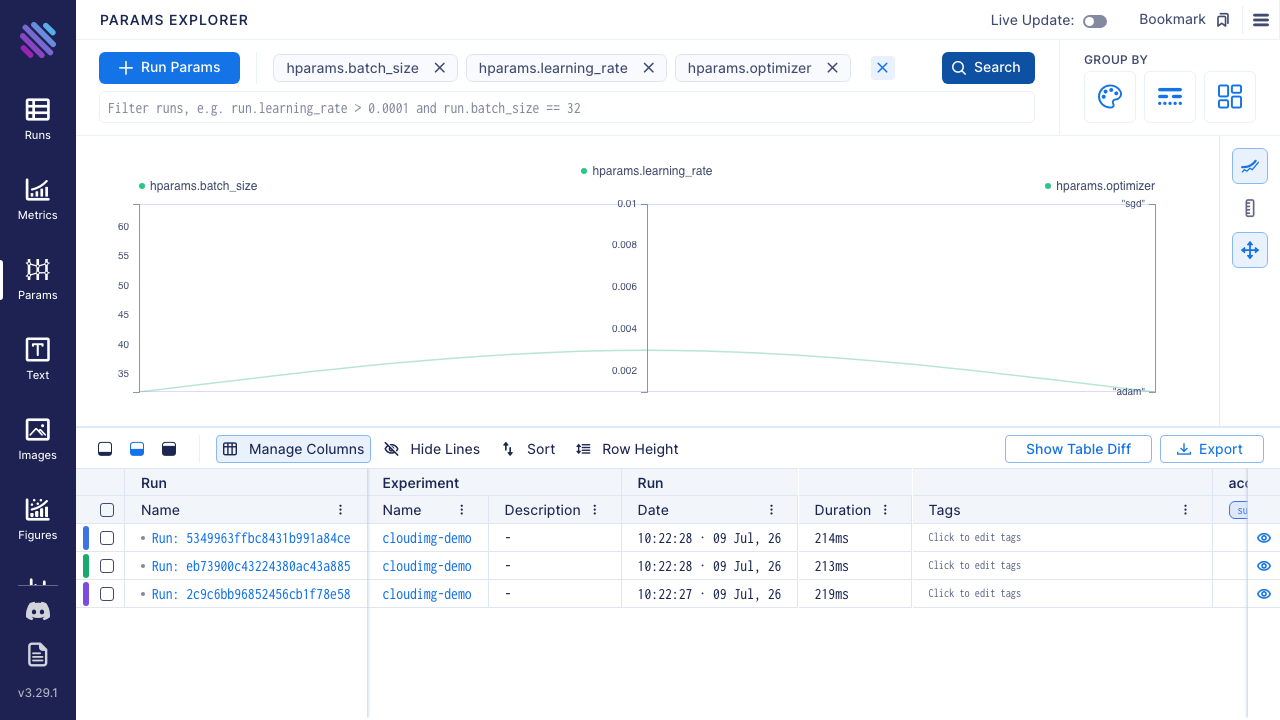The image size is (1280, 720).
Task: Open the Figures explorer
Action: pos(38,520)
